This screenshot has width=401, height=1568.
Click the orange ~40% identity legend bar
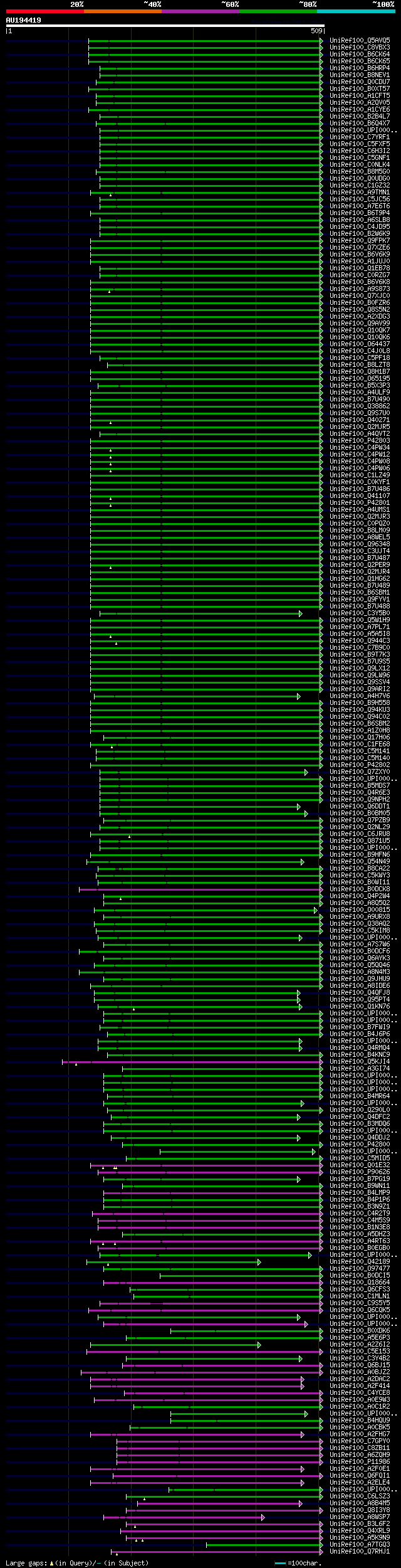[123, 11]
